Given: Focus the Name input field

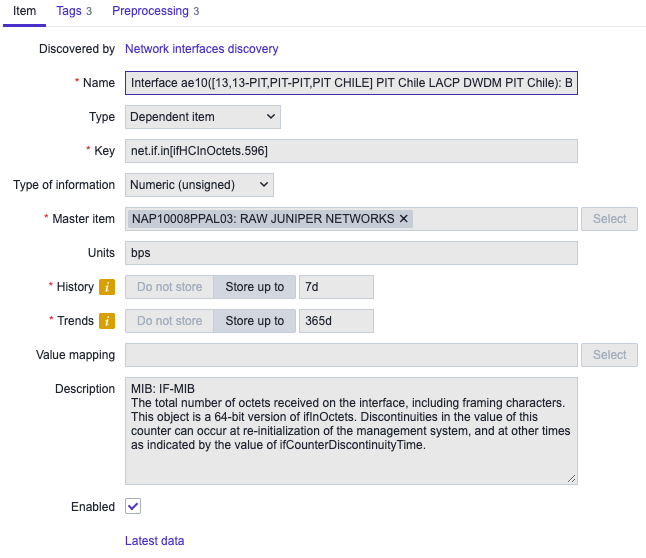Looking at the screenshot, I should coord(351,83).
